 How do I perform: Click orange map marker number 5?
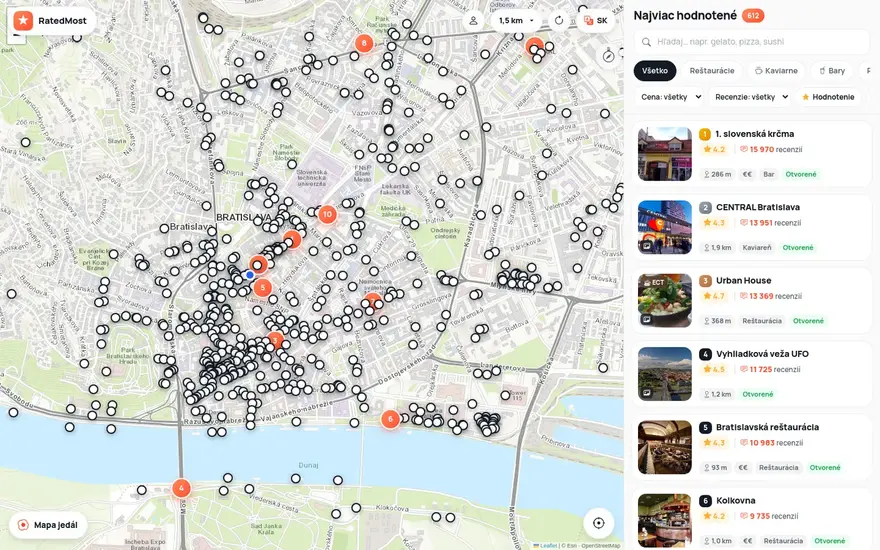(263, 288)
